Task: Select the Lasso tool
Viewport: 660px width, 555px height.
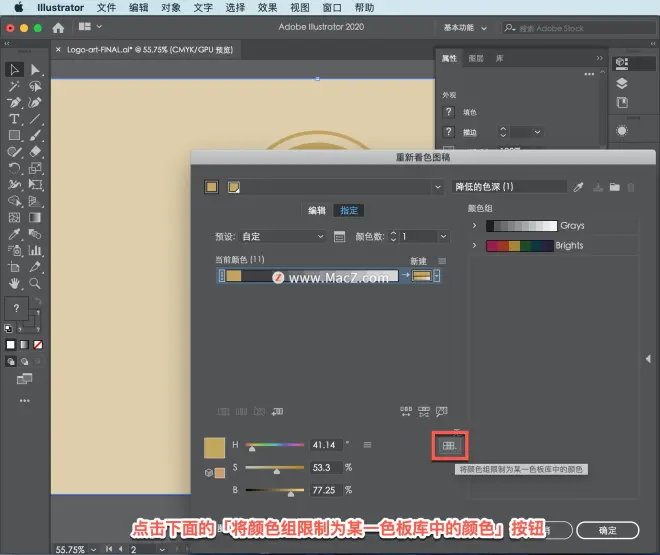Action: [35, 86]
